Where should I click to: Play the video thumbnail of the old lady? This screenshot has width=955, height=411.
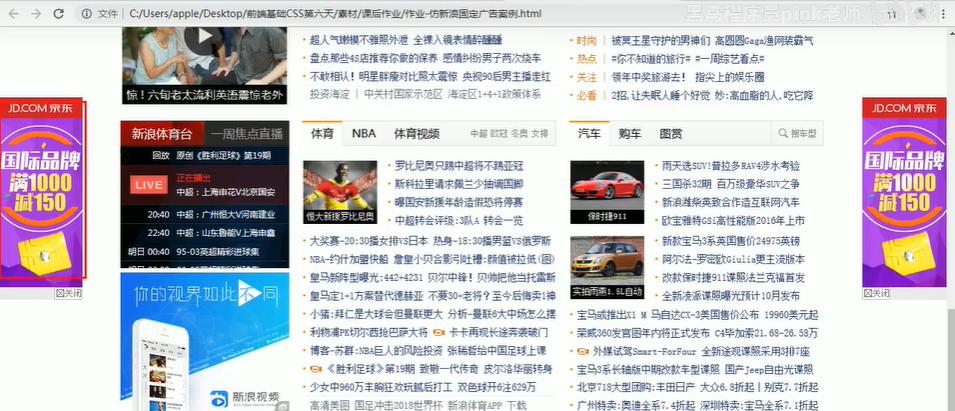(204, 37)
